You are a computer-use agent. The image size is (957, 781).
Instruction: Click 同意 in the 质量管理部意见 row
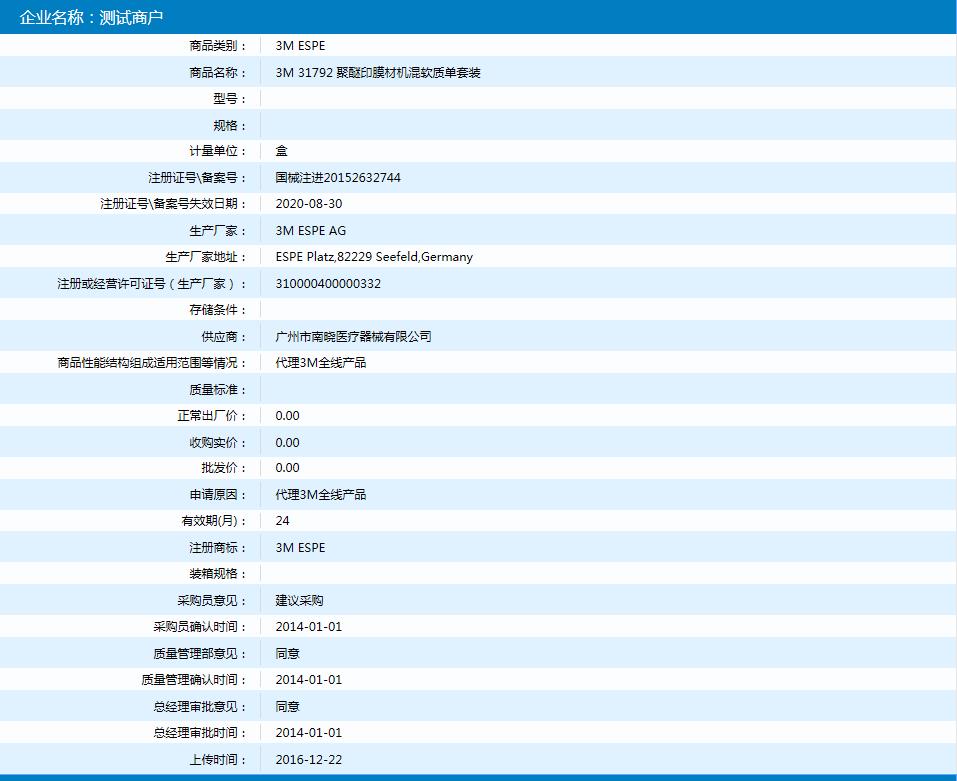tap(287, 653)
